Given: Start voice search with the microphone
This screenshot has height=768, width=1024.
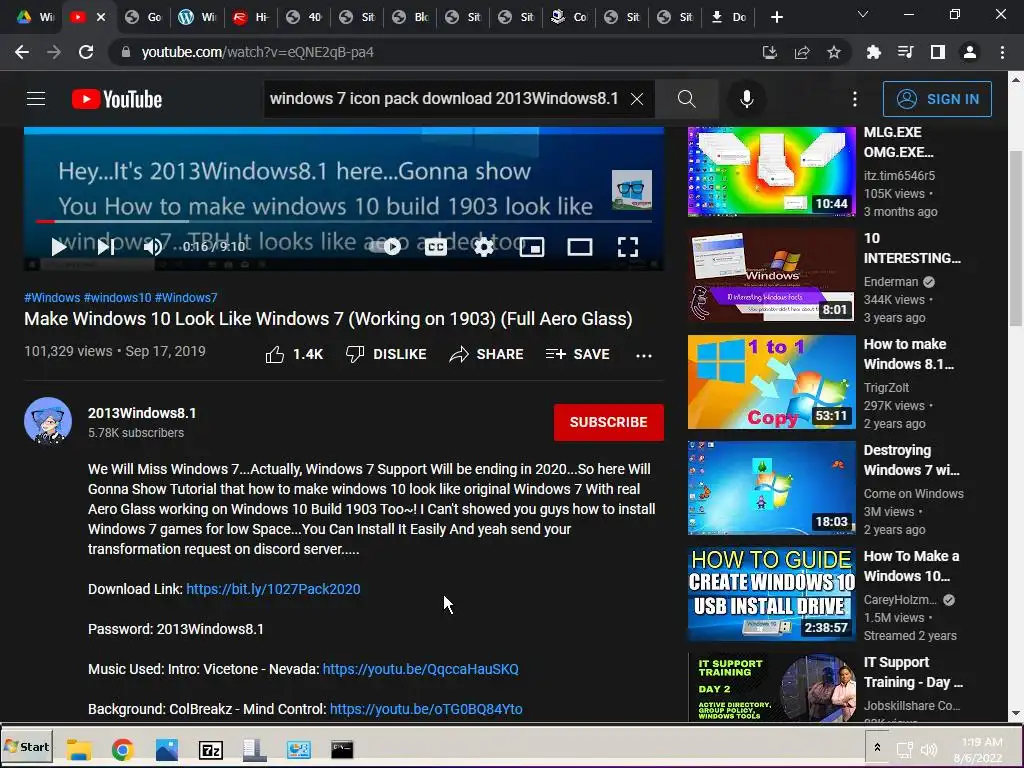Looking at the screenshot, I should click(746, 99).
